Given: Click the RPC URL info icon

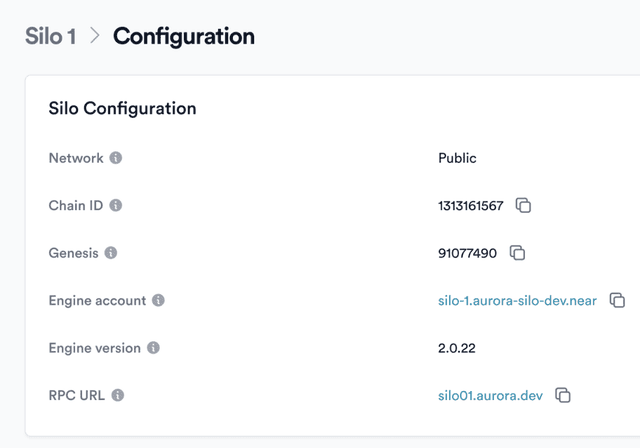Looking at the screenshot, I should point(118,395).
